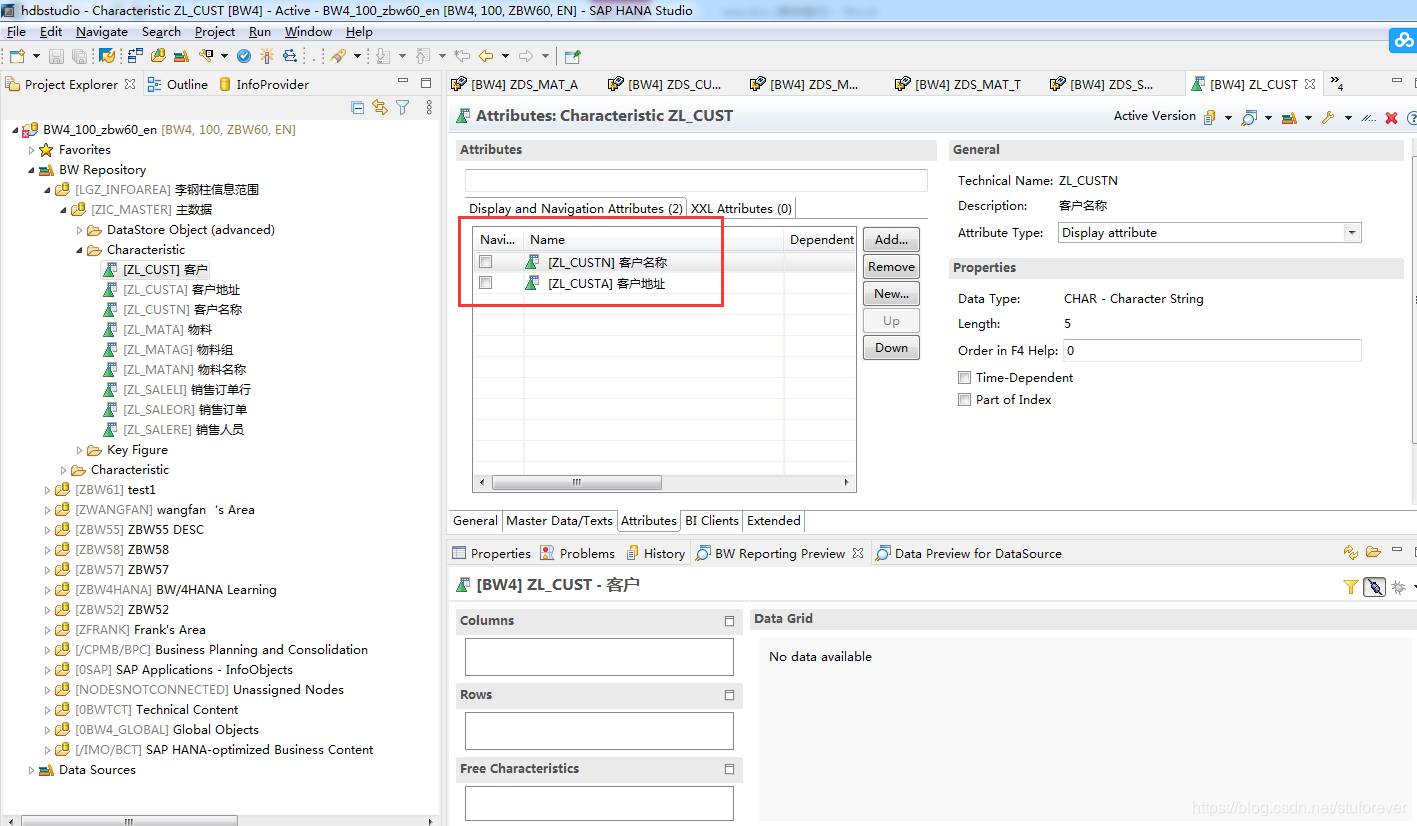
Task: Click the open perspective icon on main toolbar
Action: (573, 56)
